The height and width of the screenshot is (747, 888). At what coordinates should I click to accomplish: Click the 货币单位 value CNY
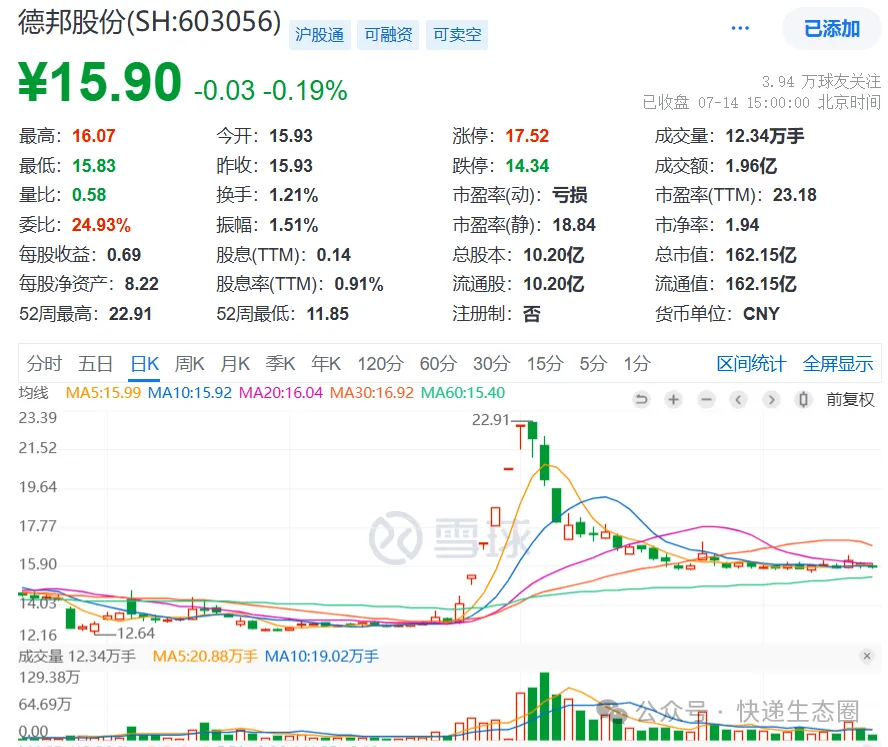coord(761,314)
